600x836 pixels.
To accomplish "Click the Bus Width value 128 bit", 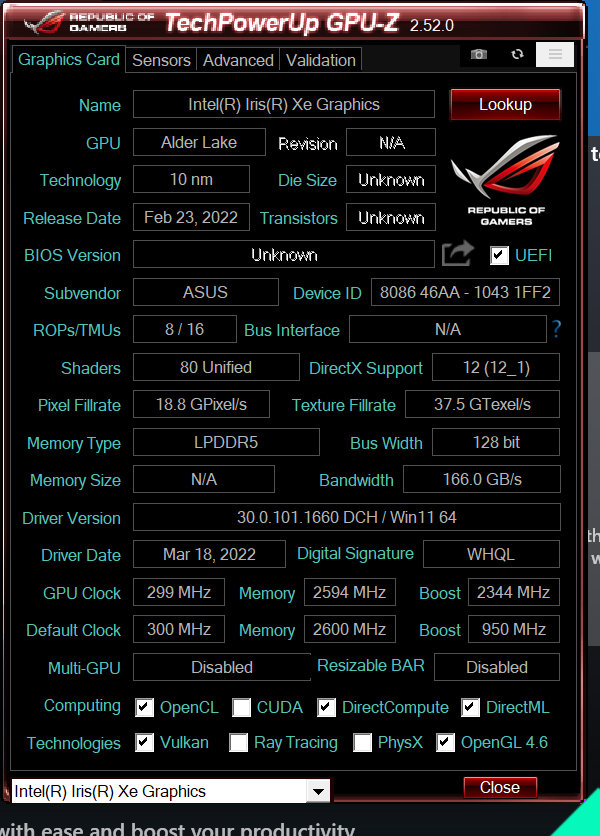I will (x=496, y=442).
